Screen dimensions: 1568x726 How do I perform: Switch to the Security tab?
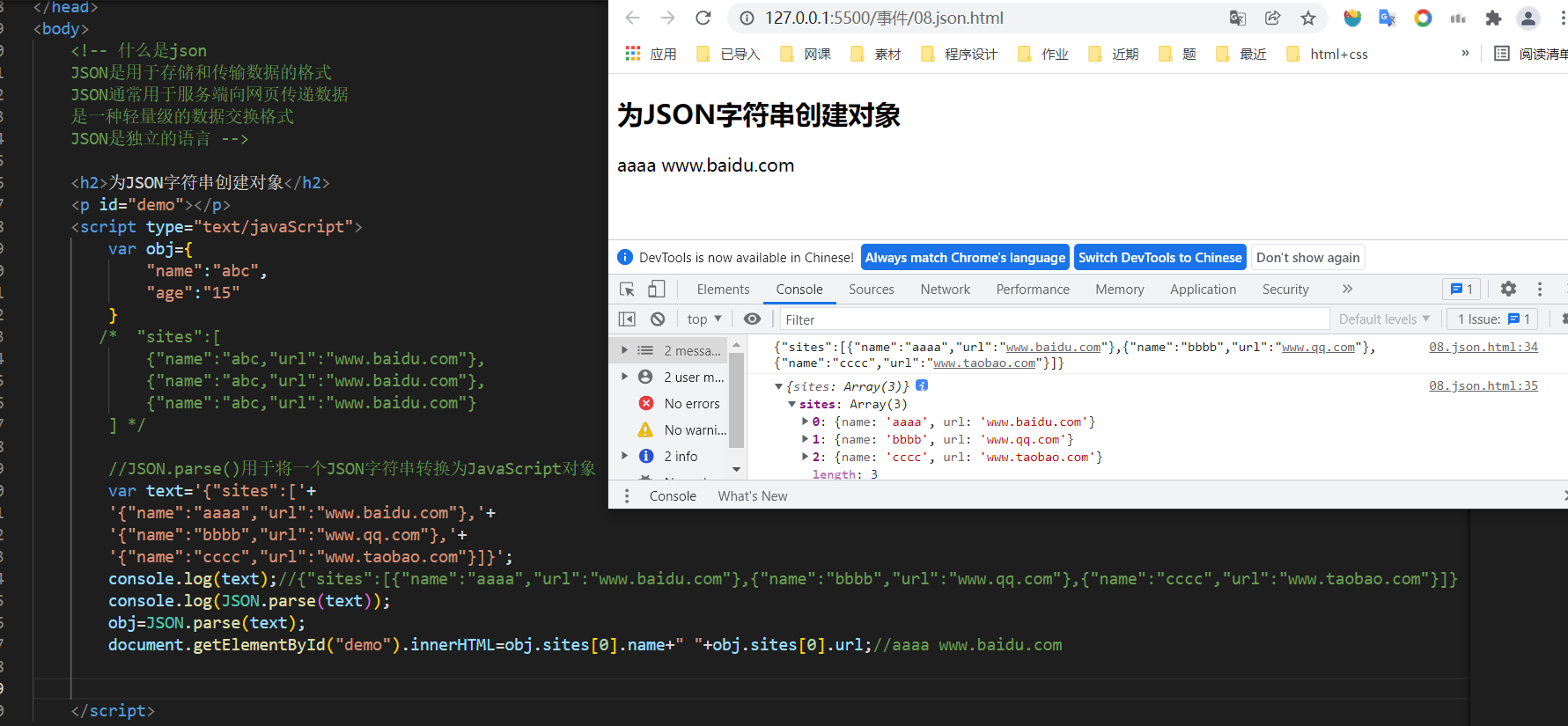[1285, 289]
